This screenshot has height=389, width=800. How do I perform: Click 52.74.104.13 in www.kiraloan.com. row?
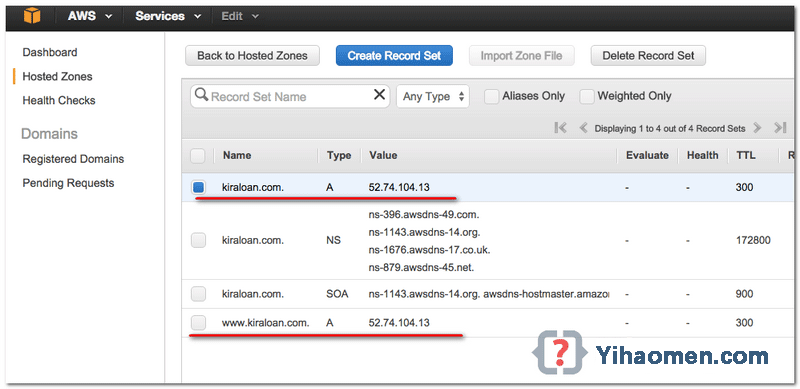coord(399,323)
